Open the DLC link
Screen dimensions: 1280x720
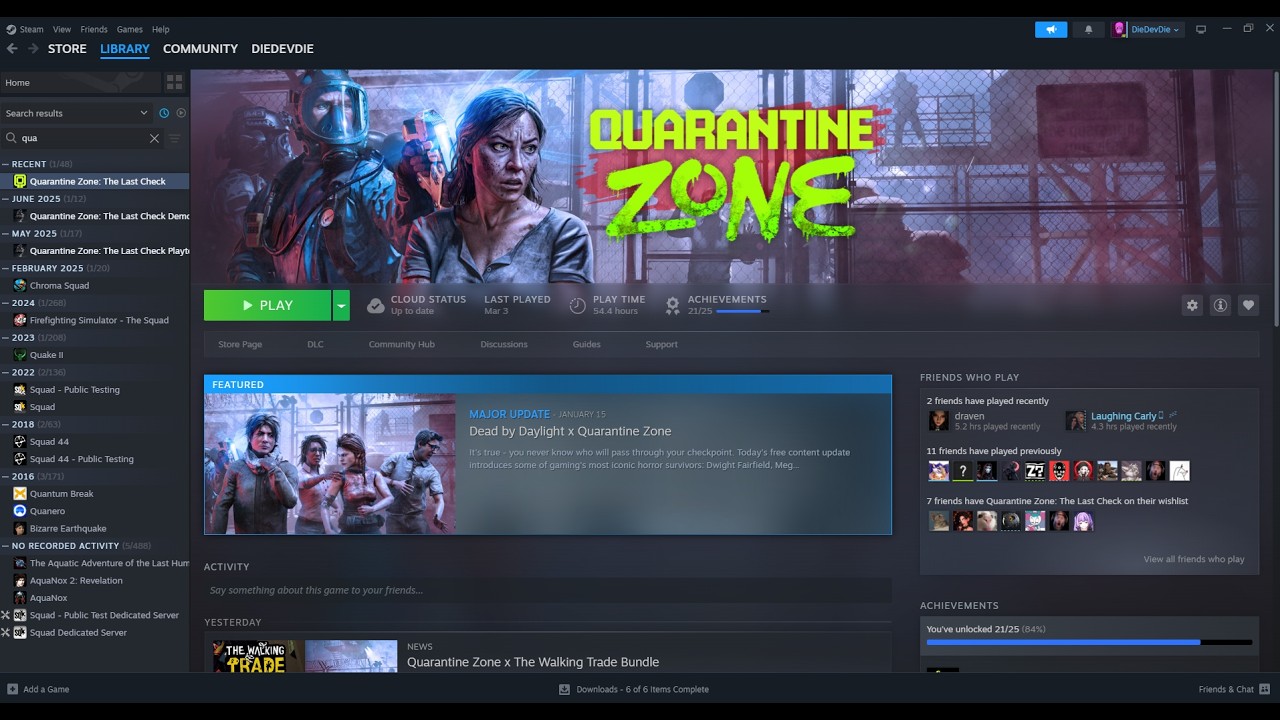point(315,344)
